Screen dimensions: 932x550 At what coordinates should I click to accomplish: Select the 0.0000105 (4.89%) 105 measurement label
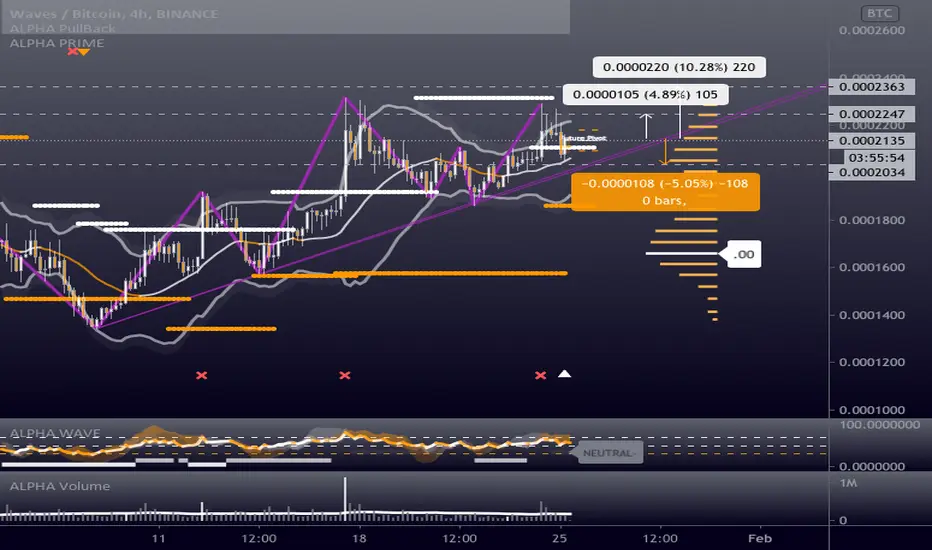tap(645, 95)
